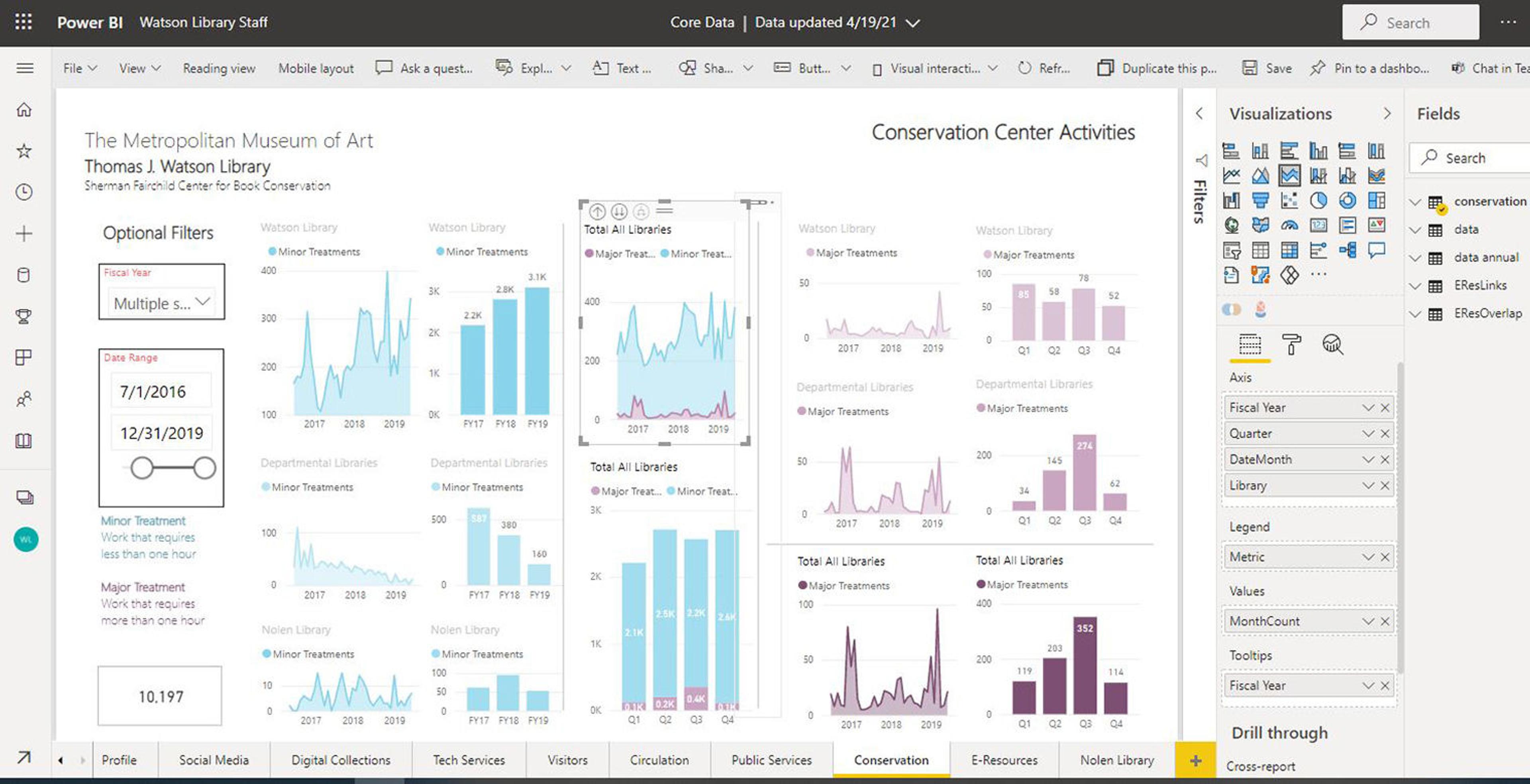Click the Date Range slider right handle
The height and width of the screenshot is (784, 1530).
point(204,468)
